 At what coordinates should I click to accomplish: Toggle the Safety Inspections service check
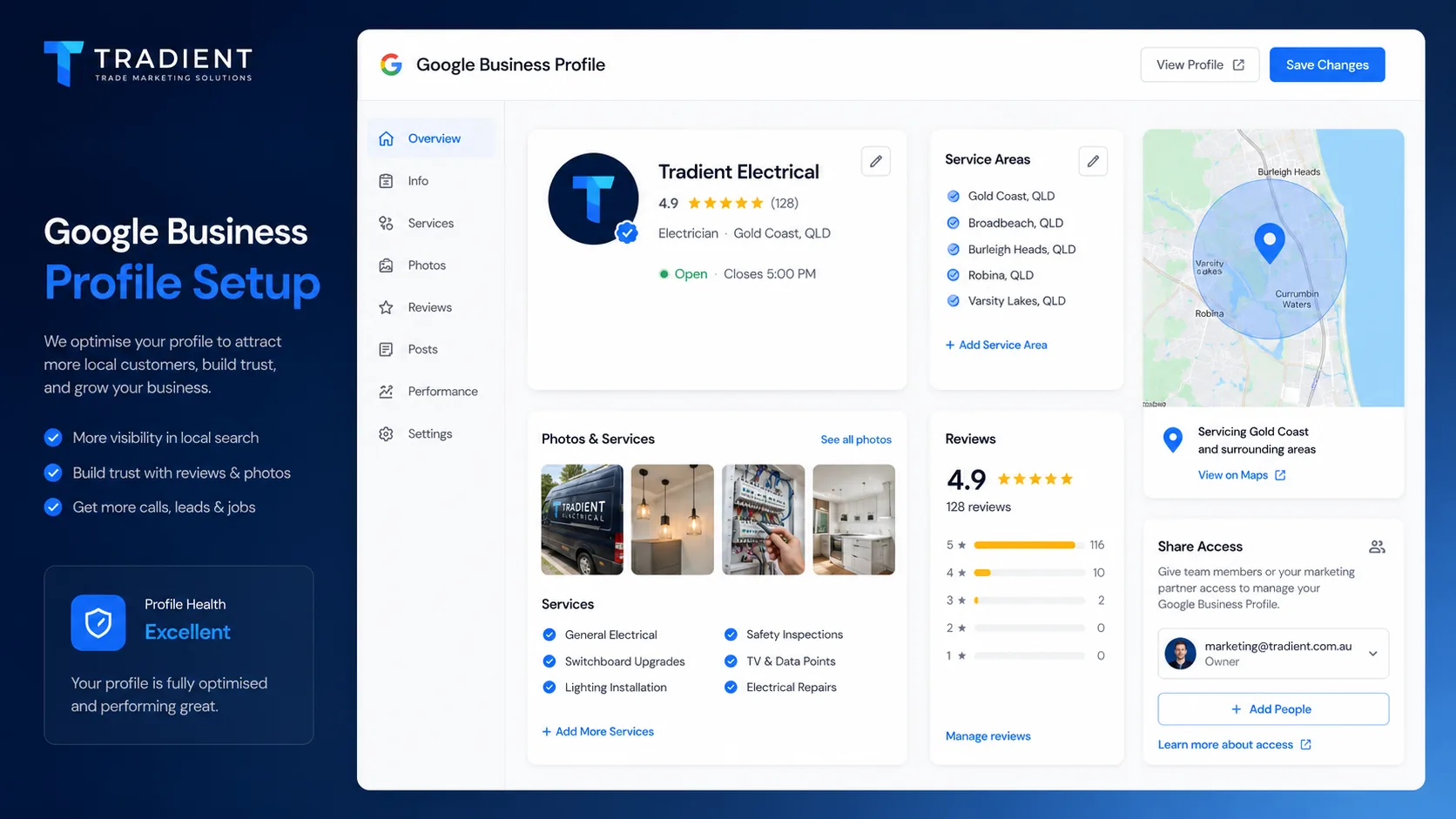pos(731,634)
